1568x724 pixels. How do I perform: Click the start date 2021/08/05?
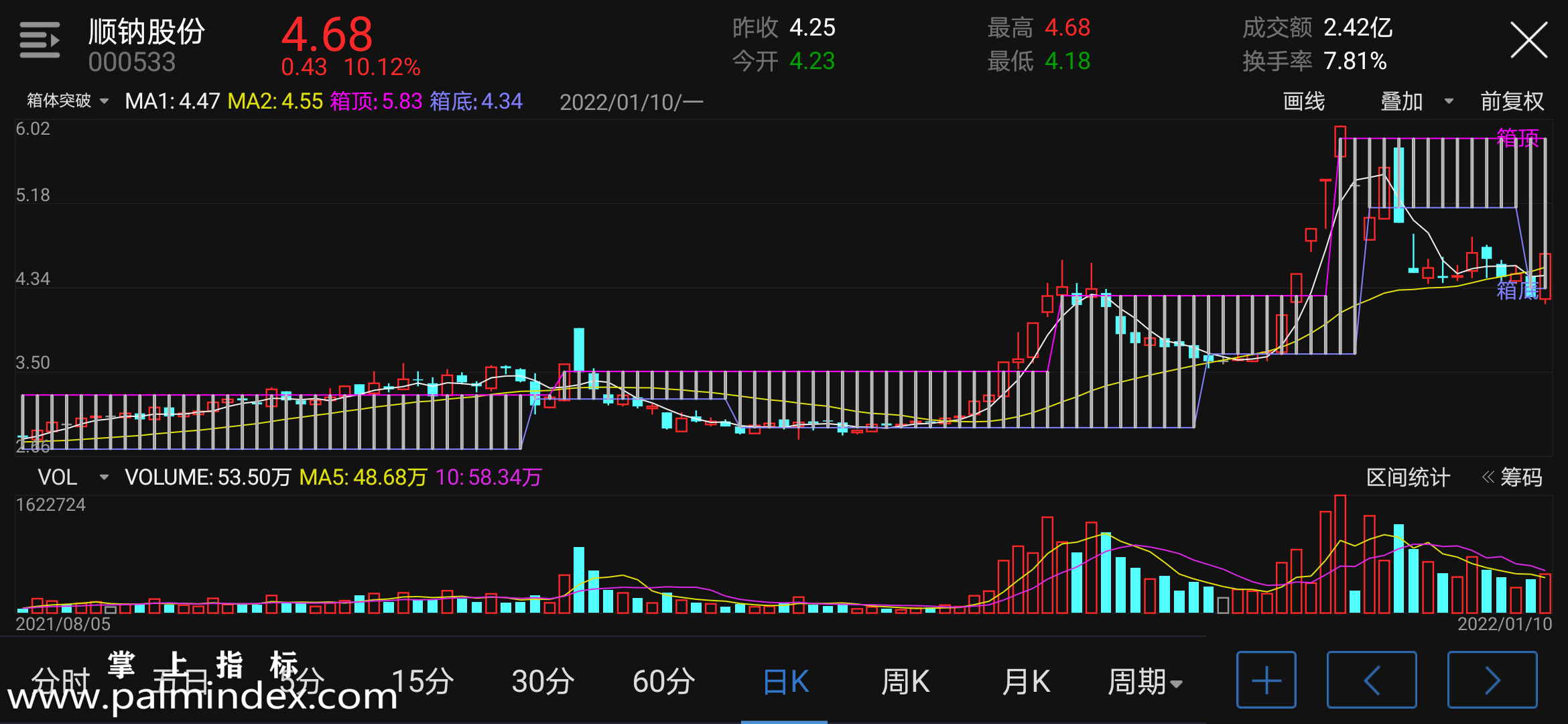(x=63, y=624)
